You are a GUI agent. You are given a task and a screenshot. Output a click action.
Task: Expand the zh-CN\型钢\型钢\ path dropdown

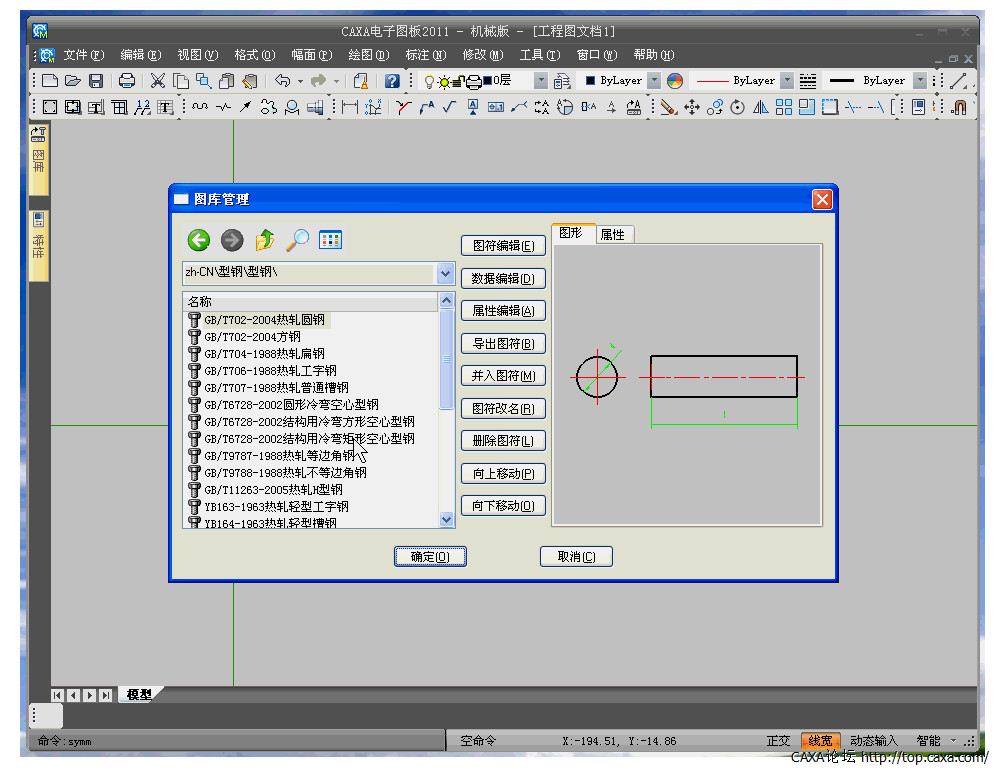pyautogui.click(x=445, y=273)
